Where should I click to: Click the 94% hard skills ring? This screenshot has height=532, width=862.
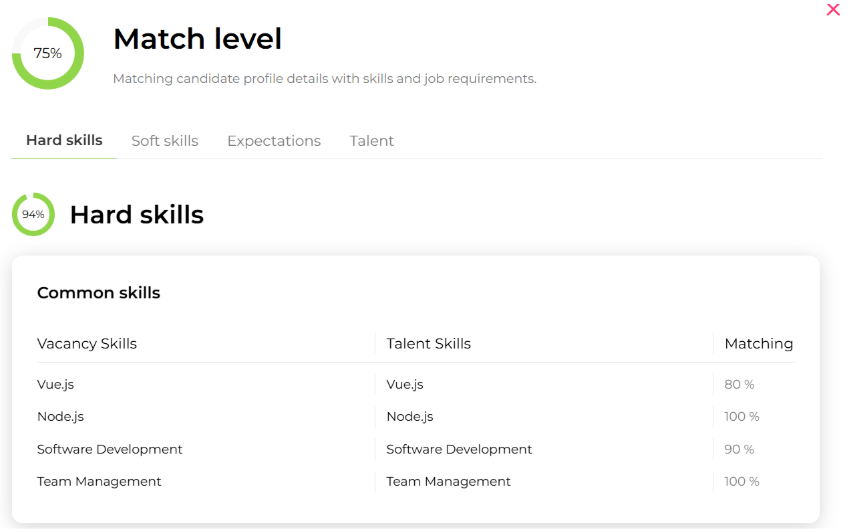pos(33,214)
